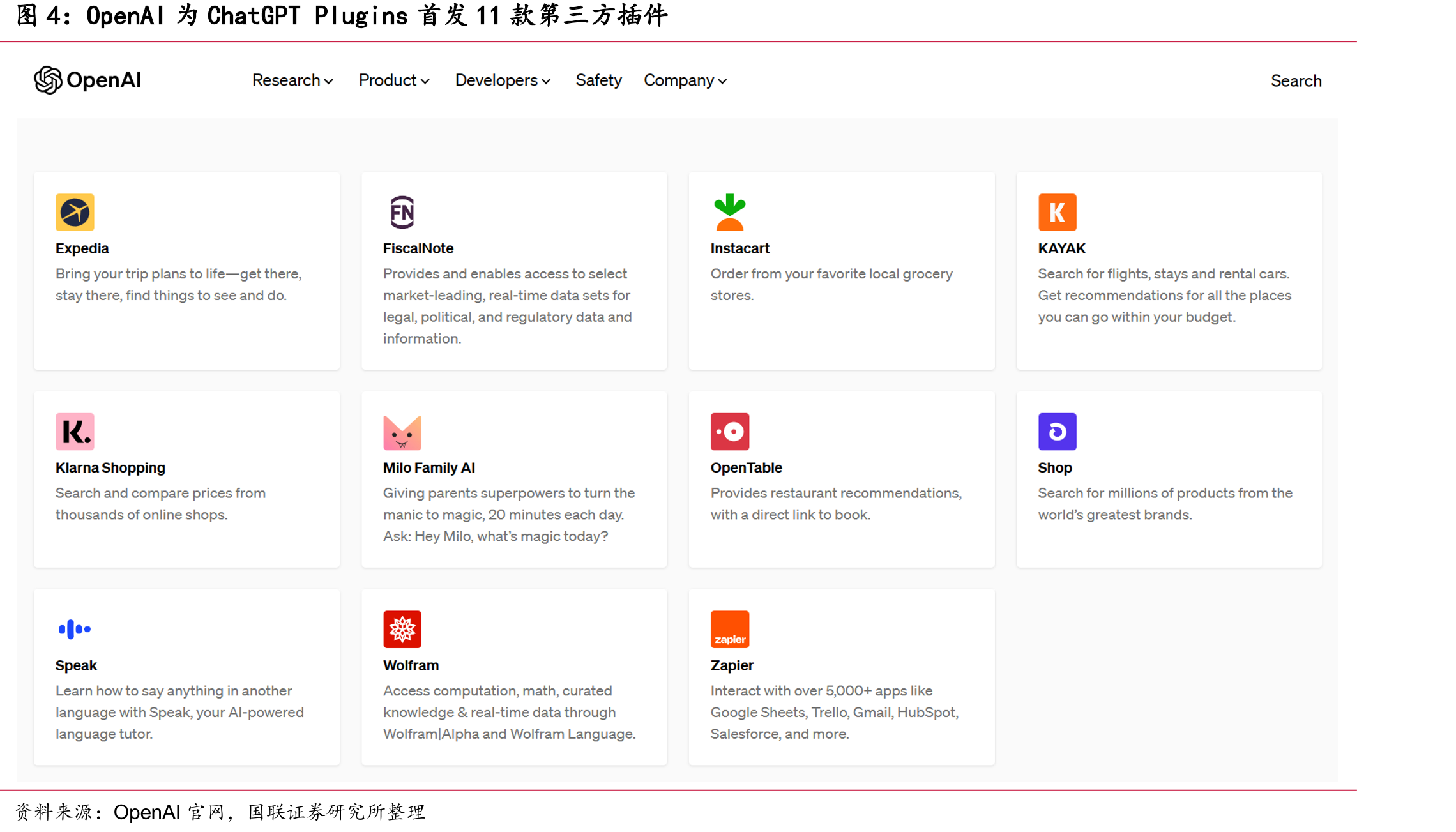The height and width of the screenshot is (832, 1456).
Task: Click the Expedia trip plans description
Action: pyautogui.click(x=178, y=285)
